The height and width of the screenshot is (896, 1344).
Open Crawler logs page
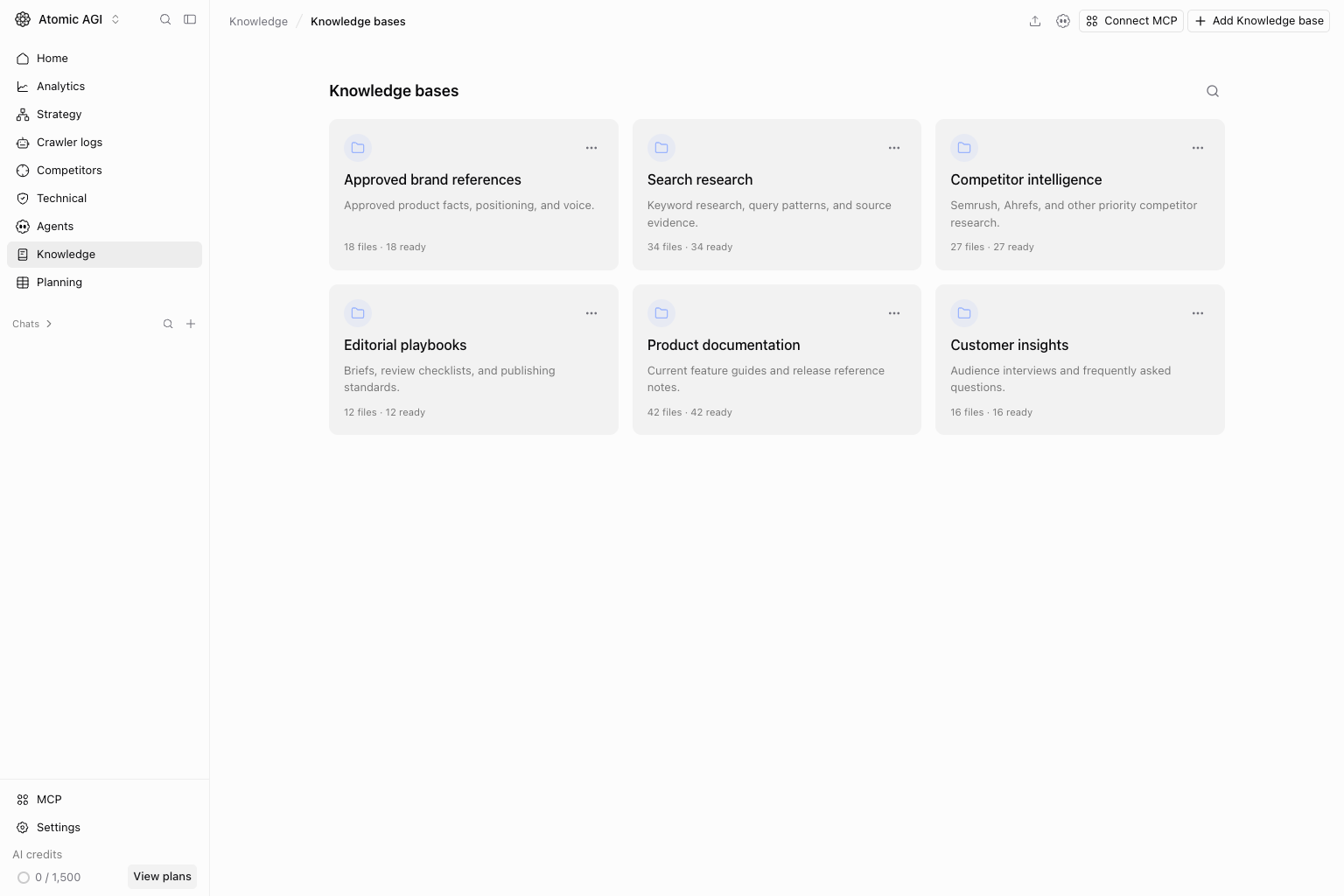coord(104,143)
